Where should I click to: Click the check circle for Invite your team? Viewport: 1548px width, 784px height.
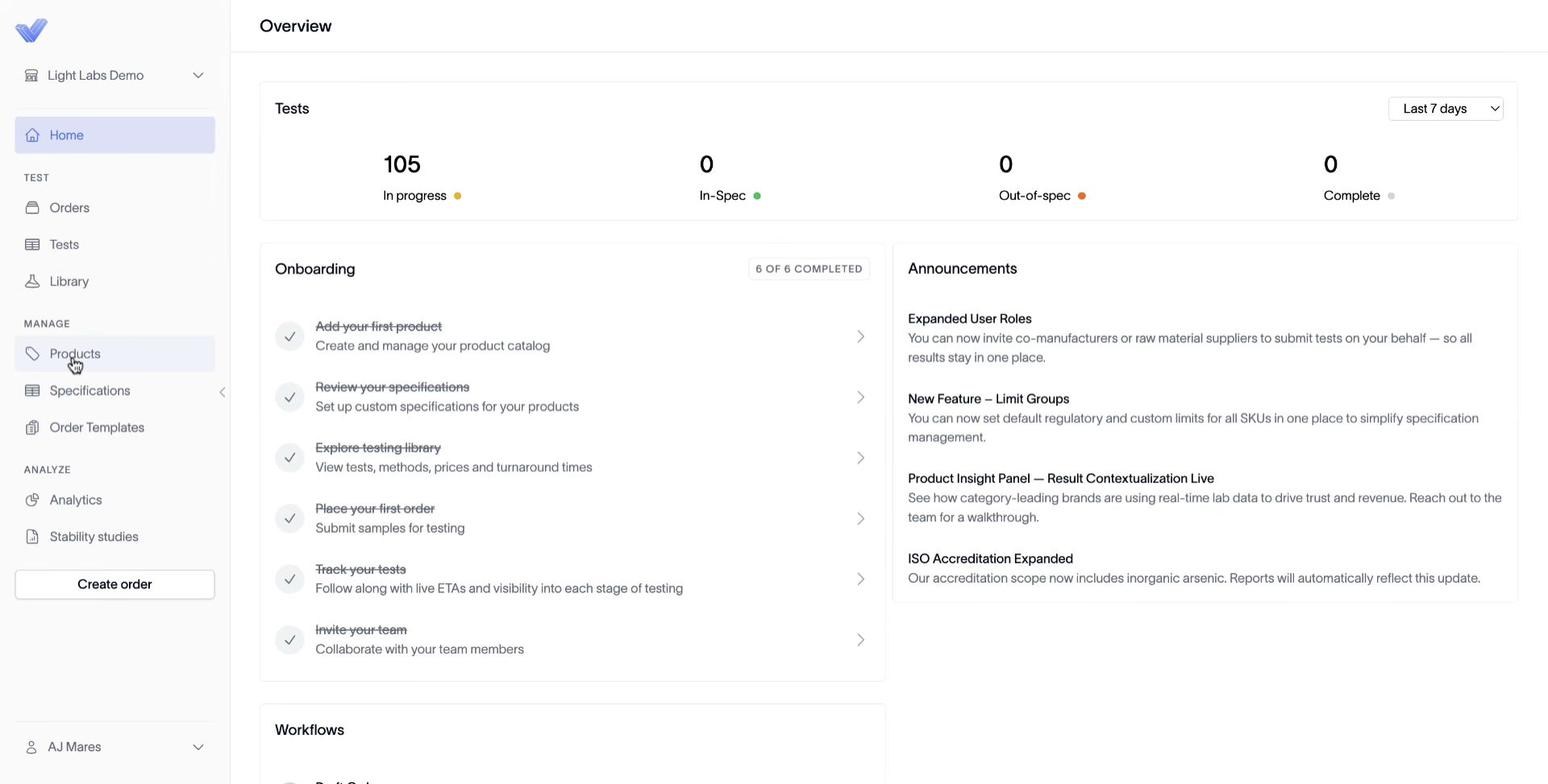(x=289, y=640)
